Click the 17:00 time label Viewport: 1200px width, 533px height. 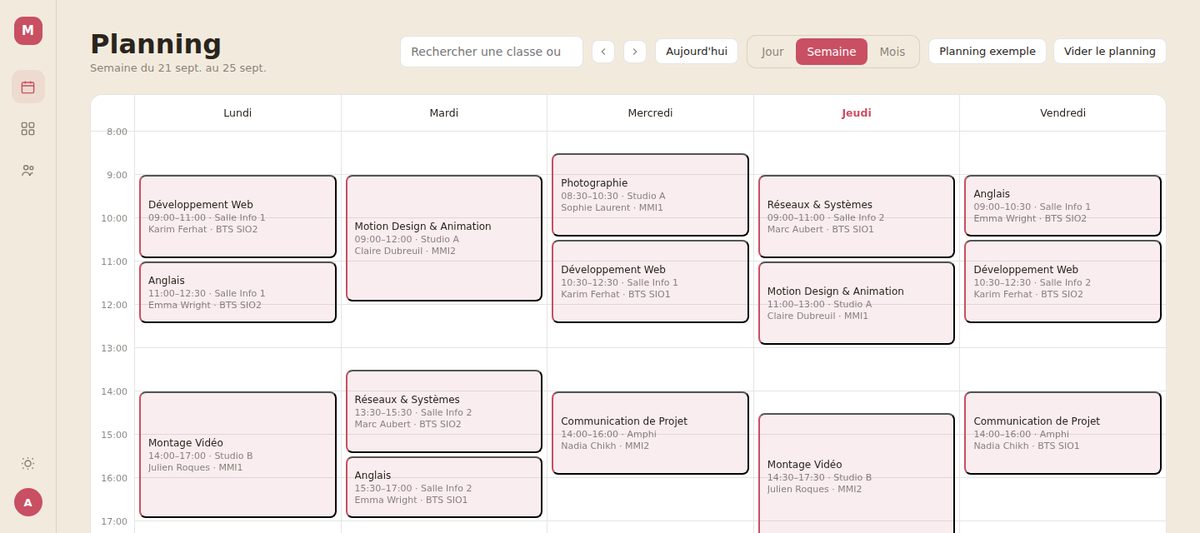[x=115, y=521]
